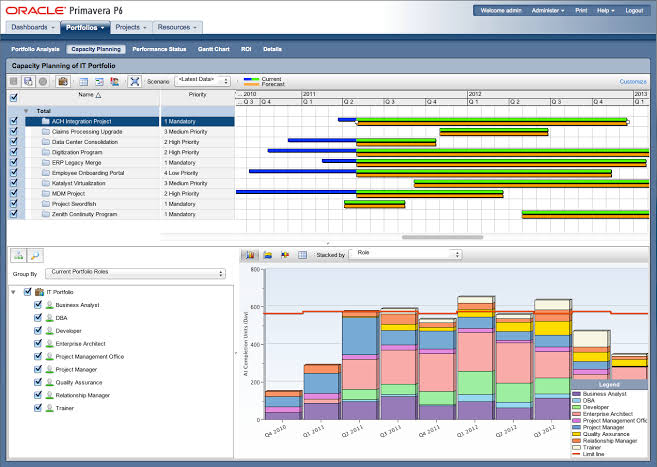Click the portfolio briefcase toolbar icon

pyautogui.click(x=63, y=81)
